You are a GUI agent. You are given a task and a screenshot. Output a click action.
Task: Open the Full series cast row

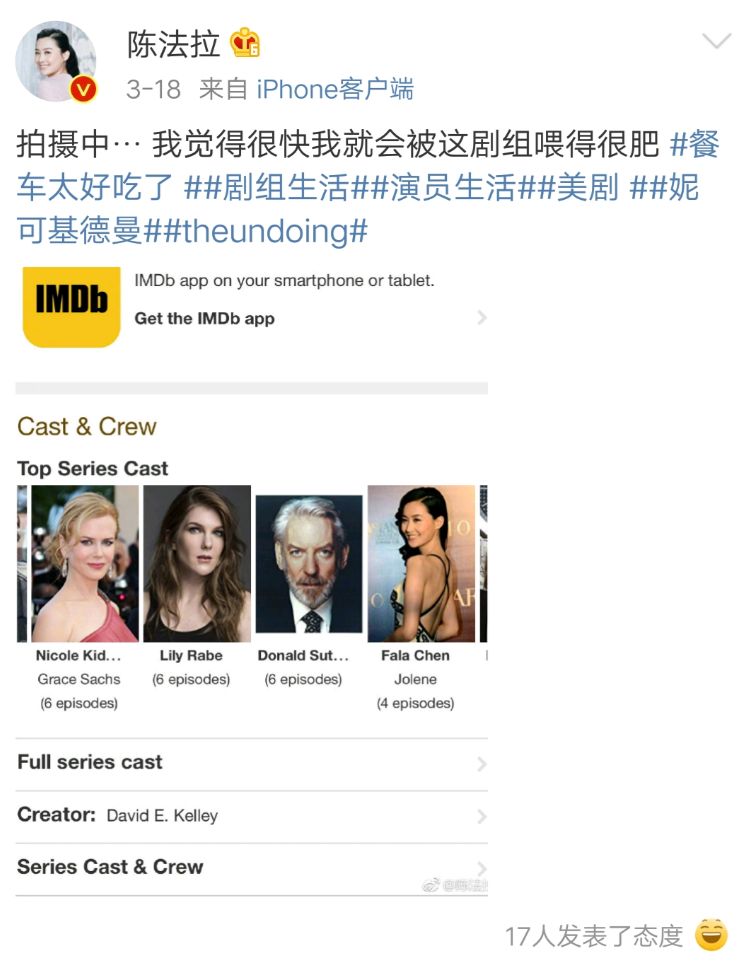251,764
